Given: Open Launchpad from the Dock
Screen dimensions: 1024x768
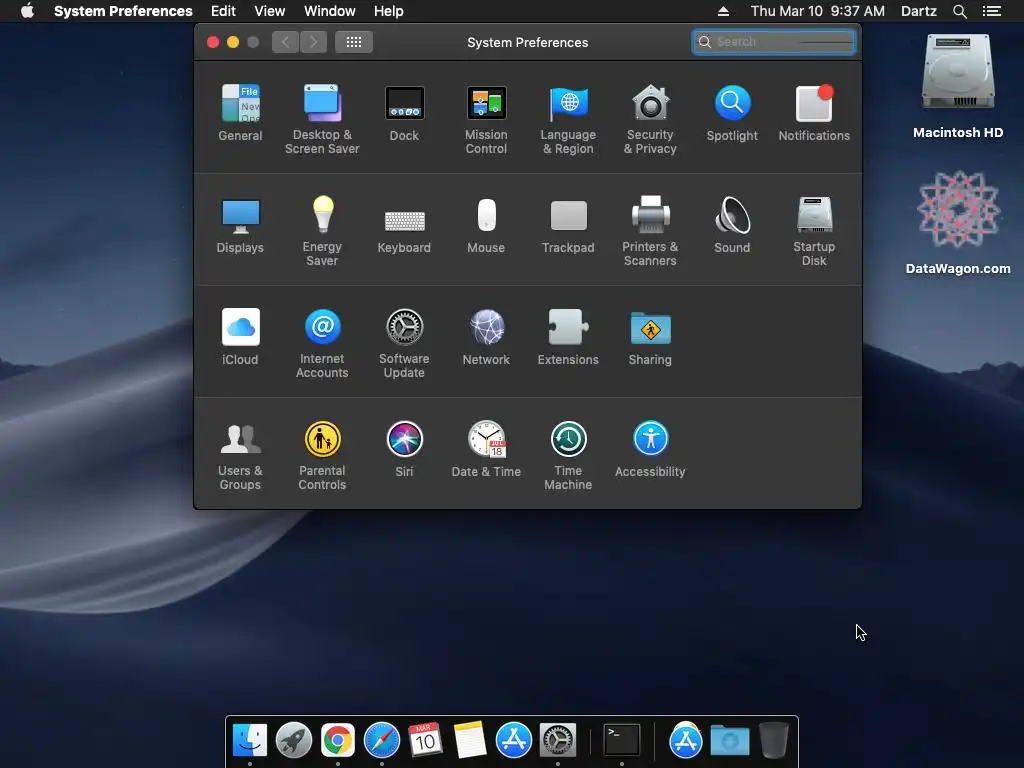Looking at the screenshot, I should (x=294, y=740).
